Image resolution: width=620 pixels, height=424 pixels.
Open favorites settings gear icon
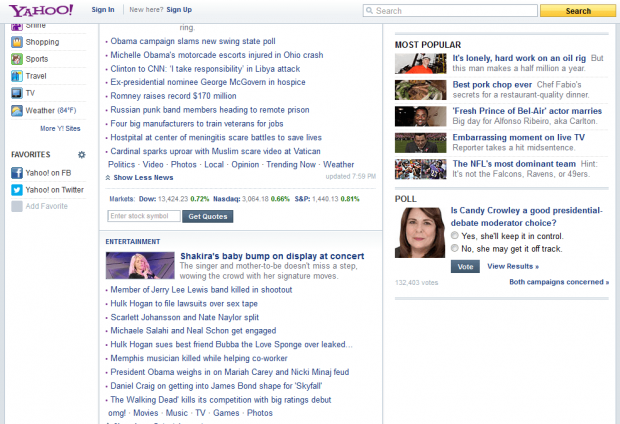click(x=81, y=155)
